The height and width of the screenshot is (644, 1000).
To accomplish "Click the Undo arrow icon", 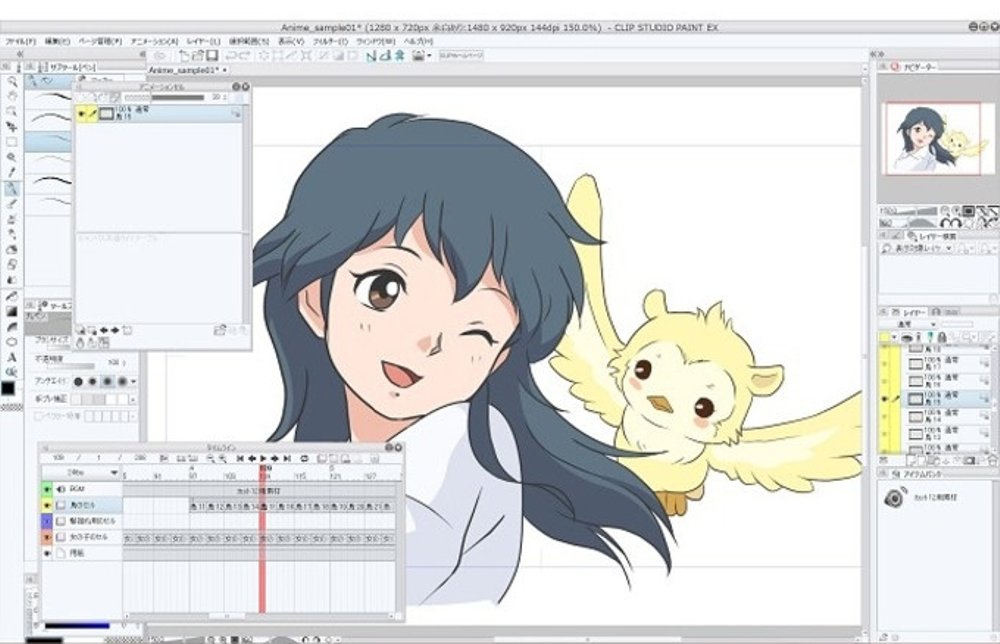I will [x=232, y=55].
